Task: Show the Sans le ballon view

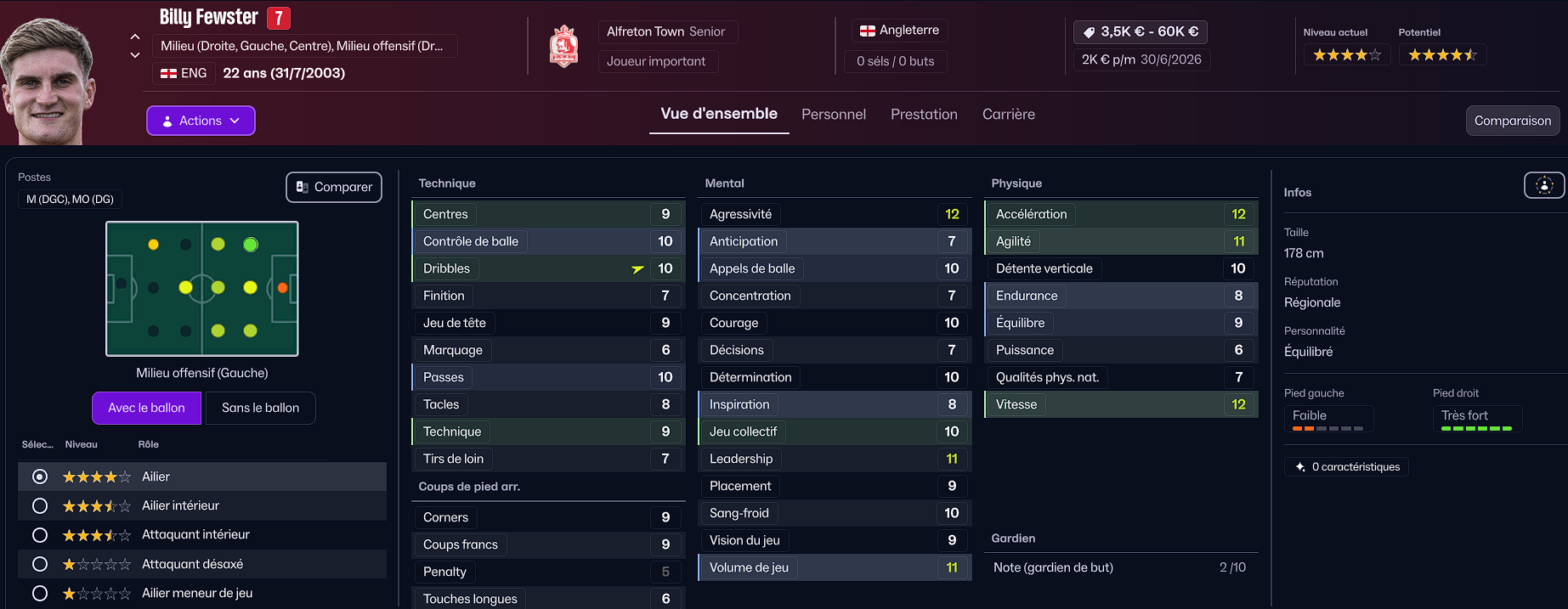Action: tap(260, 408)
